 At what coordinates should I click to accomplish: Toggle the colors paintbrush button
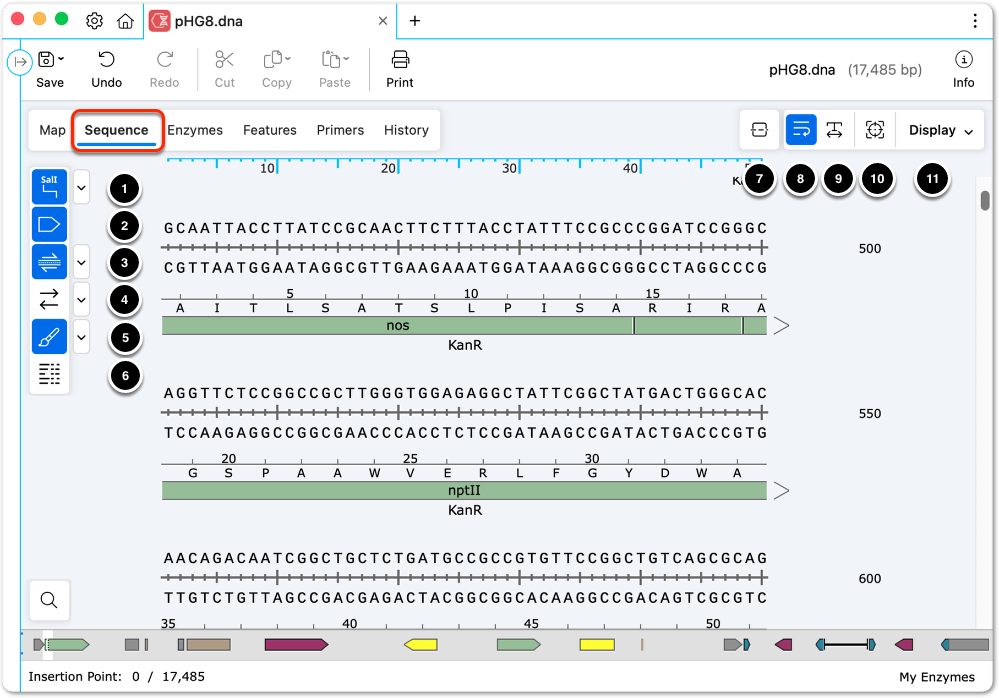pyautogui.click(x=49, y=336)
